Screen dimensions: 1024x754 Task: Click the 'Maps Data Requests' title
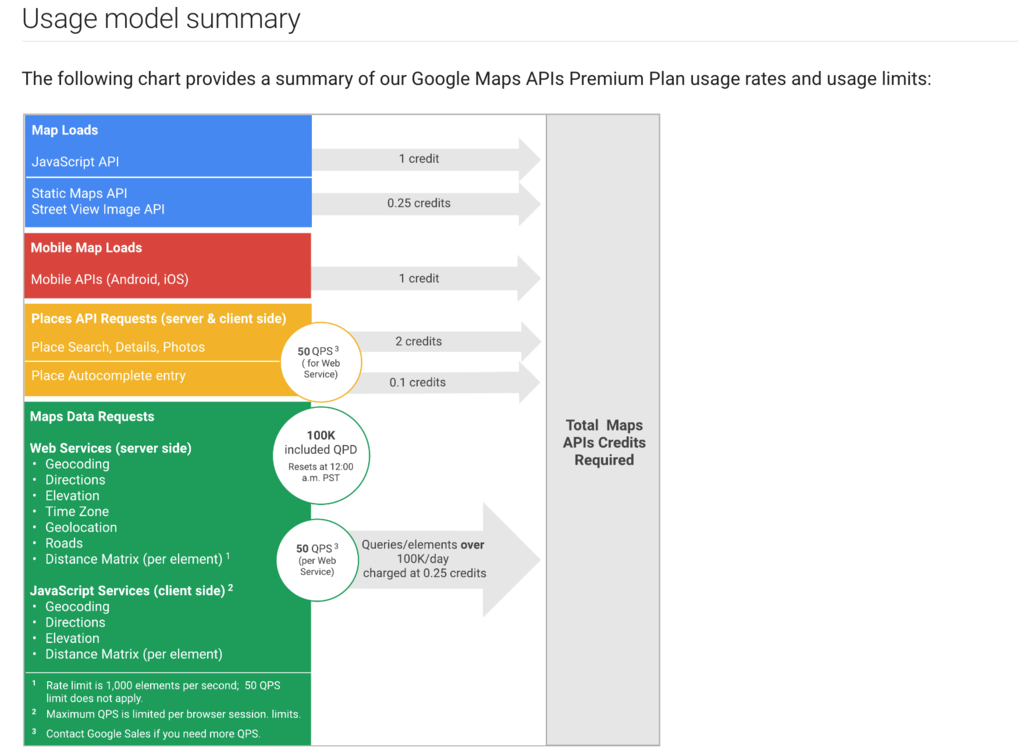(92, 416)
